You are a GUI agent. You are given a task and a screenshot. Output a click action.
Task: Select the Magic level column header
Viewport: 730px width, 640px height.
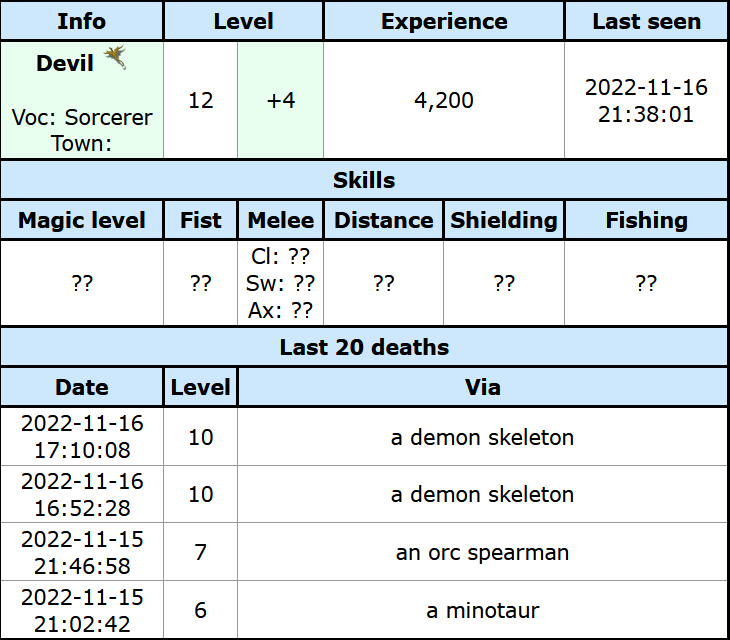[x=82, y=220]
